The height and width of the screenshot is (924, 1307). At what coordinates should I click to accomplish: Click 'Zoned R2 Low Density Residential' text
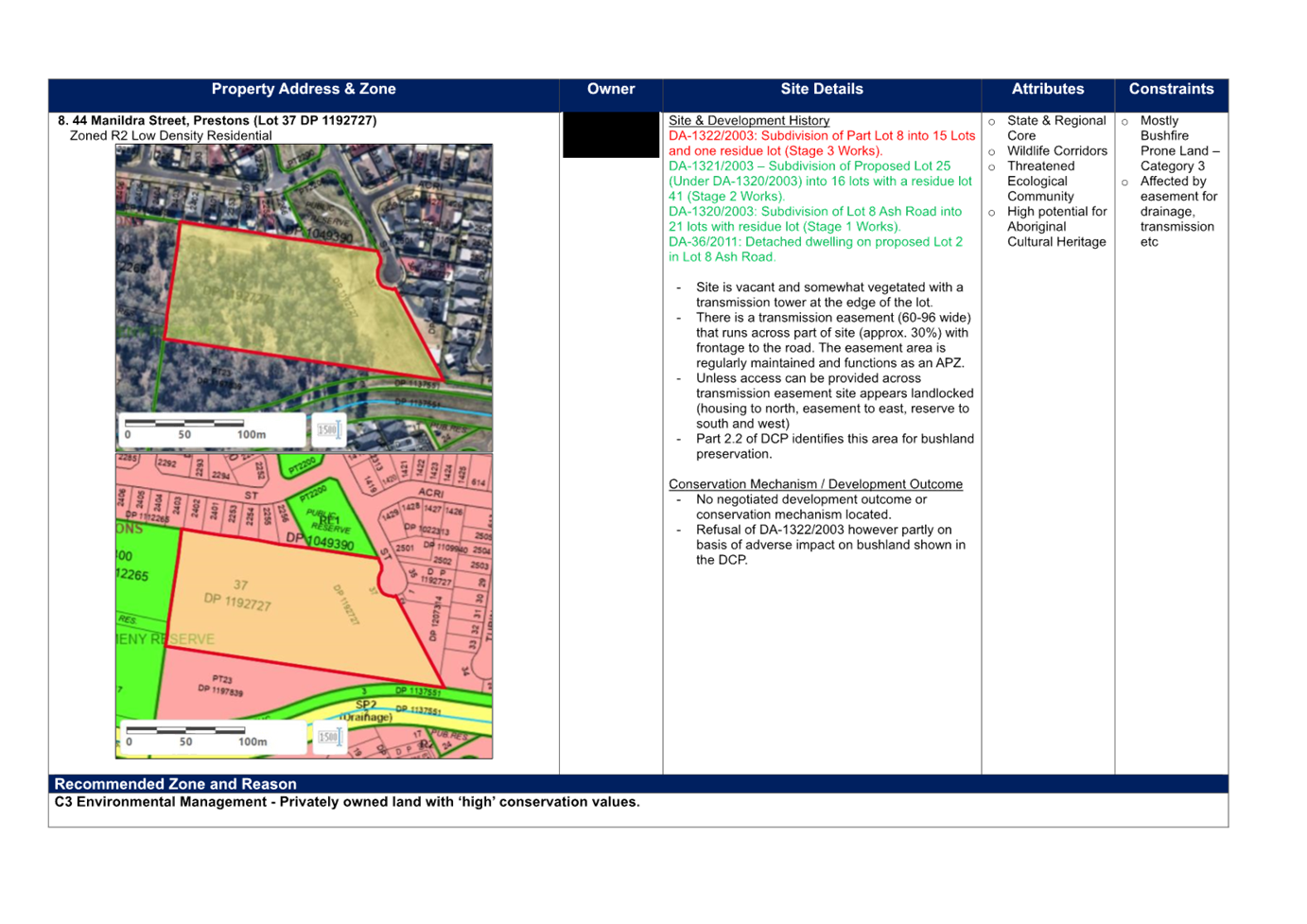(x=171, y=135)
